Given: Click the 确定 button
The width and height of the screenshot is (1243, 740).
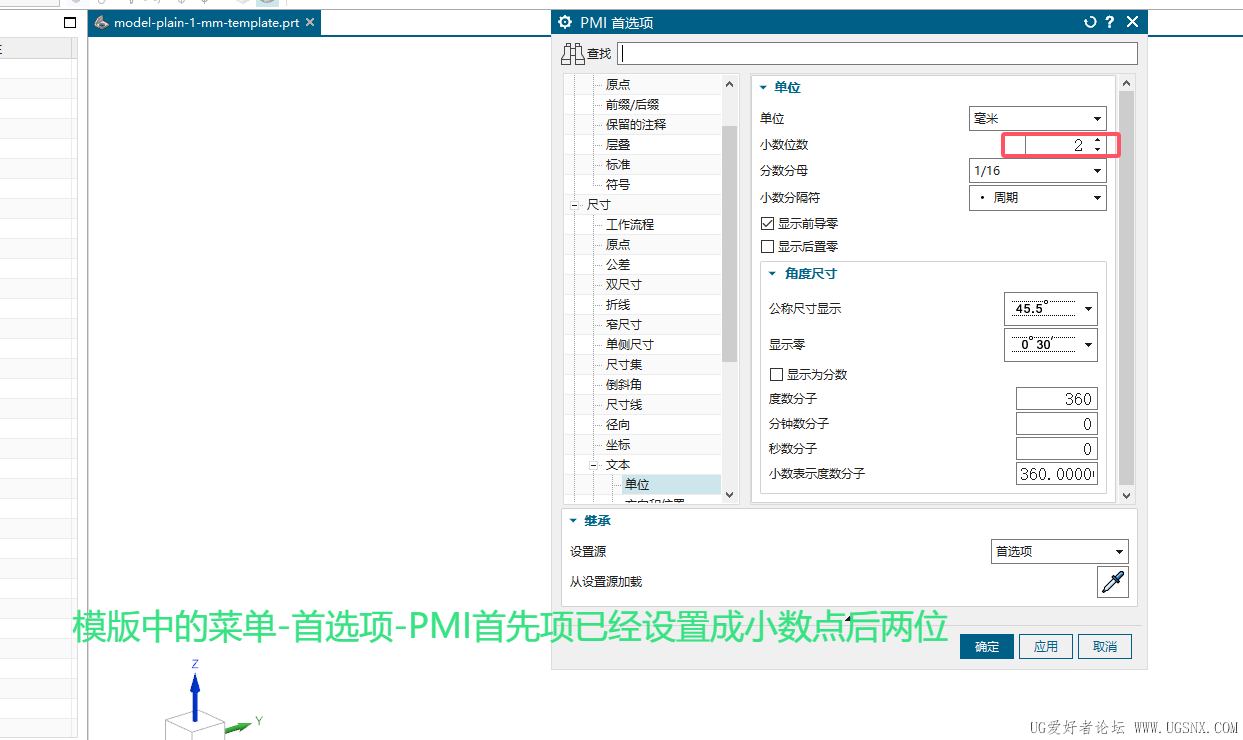Looking at the screenshot, I should point(987,647).
